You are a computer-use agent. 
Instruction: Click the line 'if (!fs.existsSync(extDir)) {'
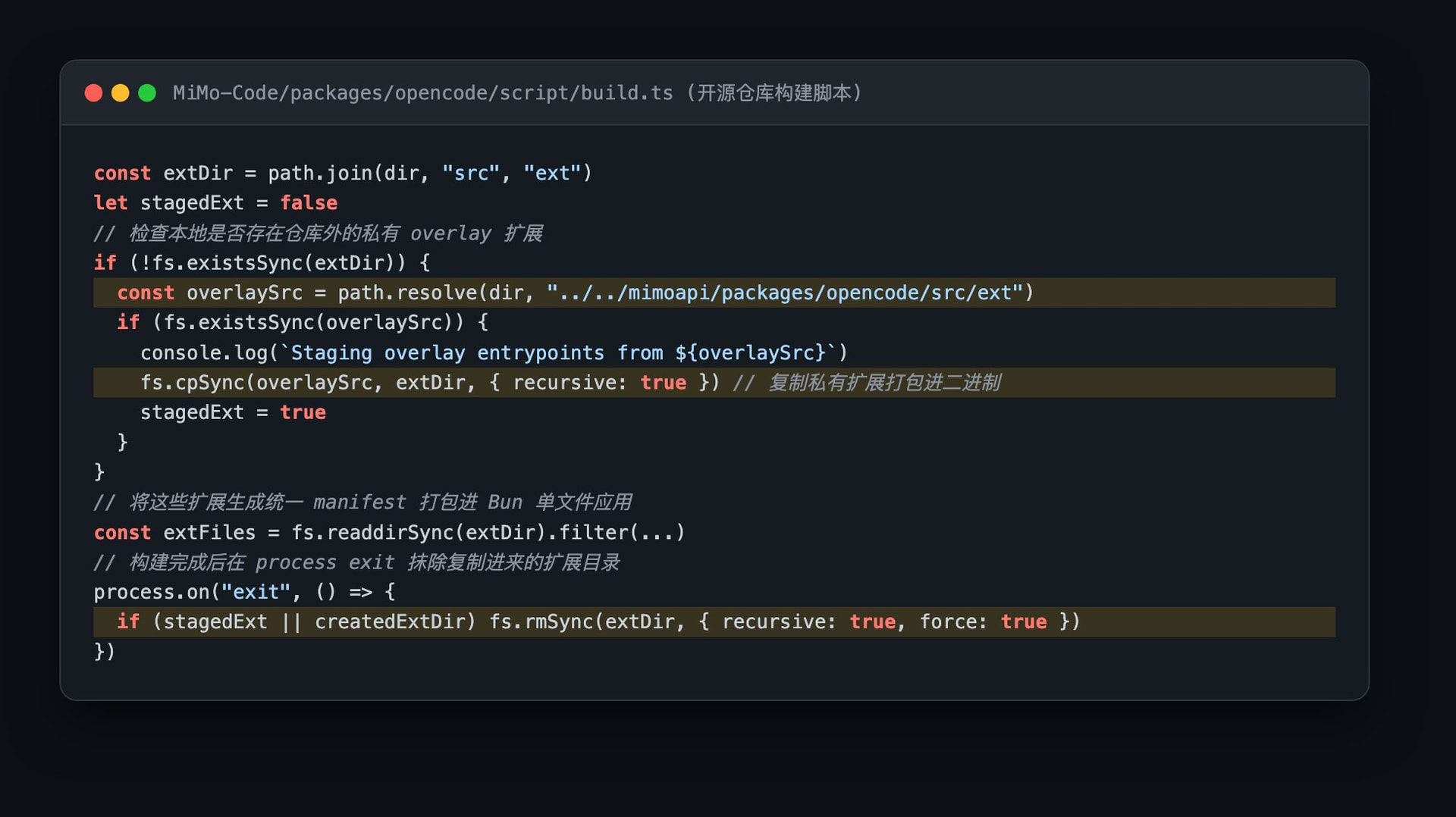(262, 263)
